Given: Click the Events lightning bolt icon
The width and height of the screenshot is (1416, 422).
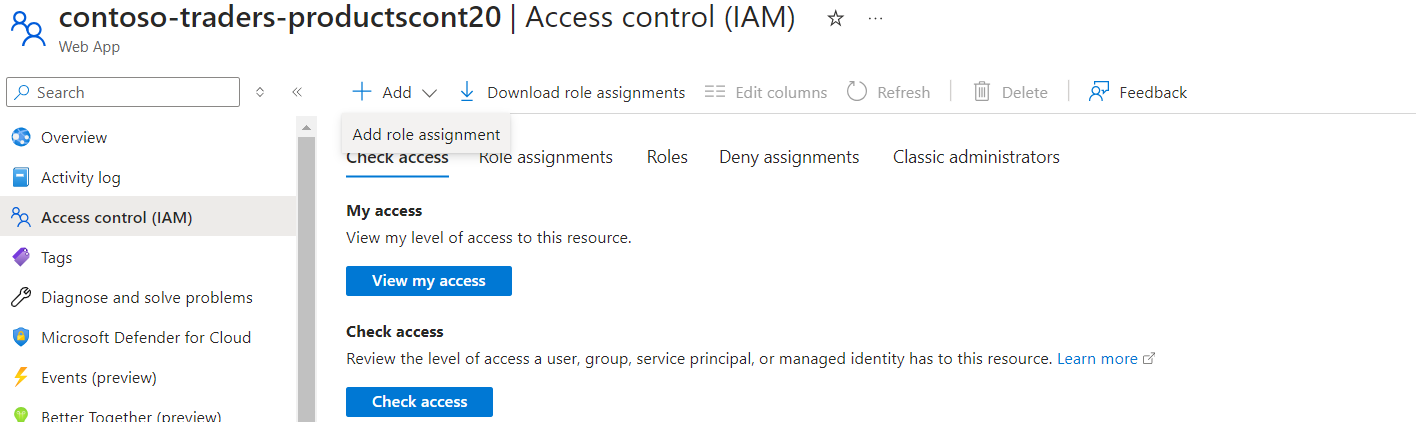Looking at the screenshot, I should [21, 377].
